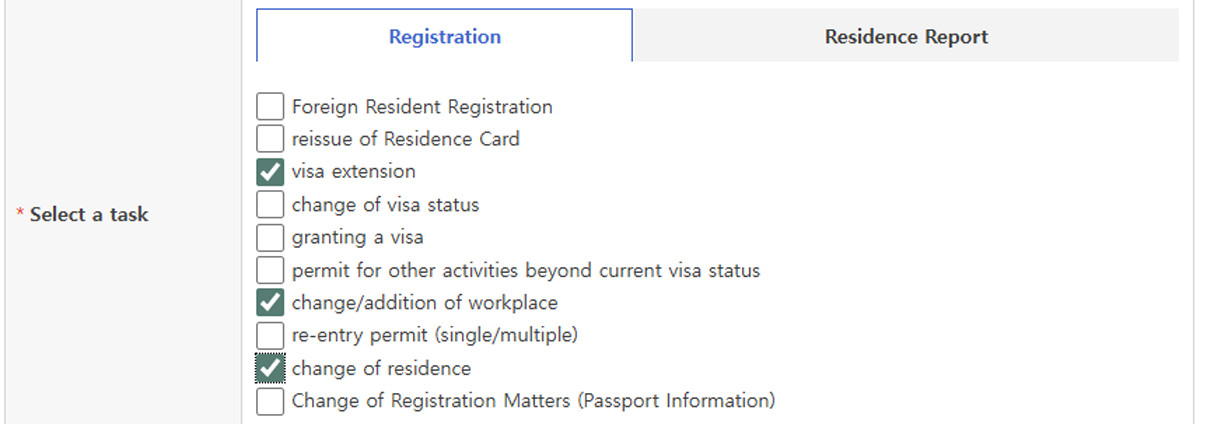Click the 're-entry permit (single/multiple)' label text
The width and height of the screenshot is (1207, 424).
(434, 335)
